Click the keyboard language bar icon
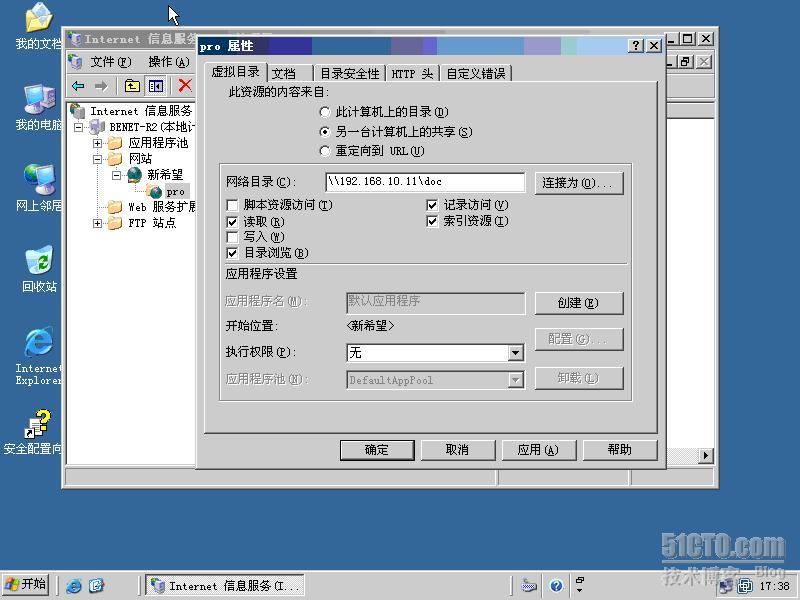This screenshot has width=800, height=600. point(529,585)
